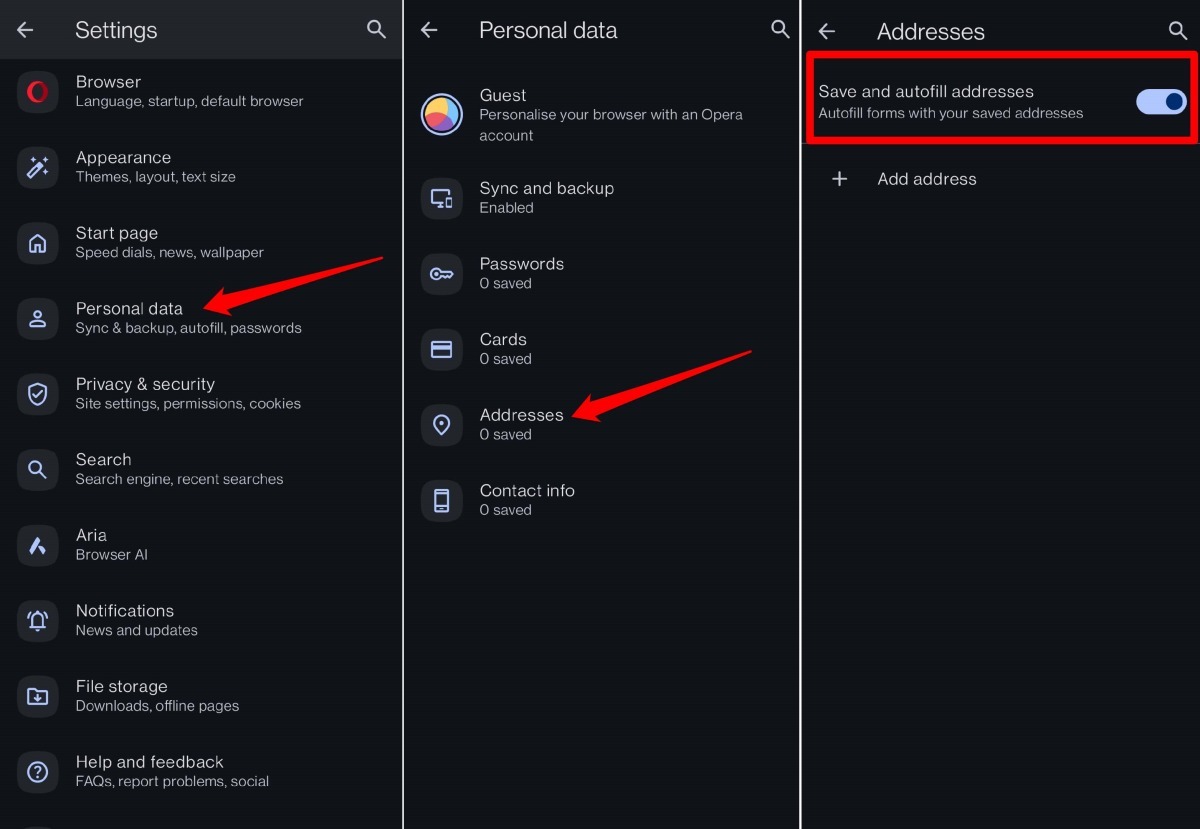Open Sync and backup
1200x829 pixels.
602,198
